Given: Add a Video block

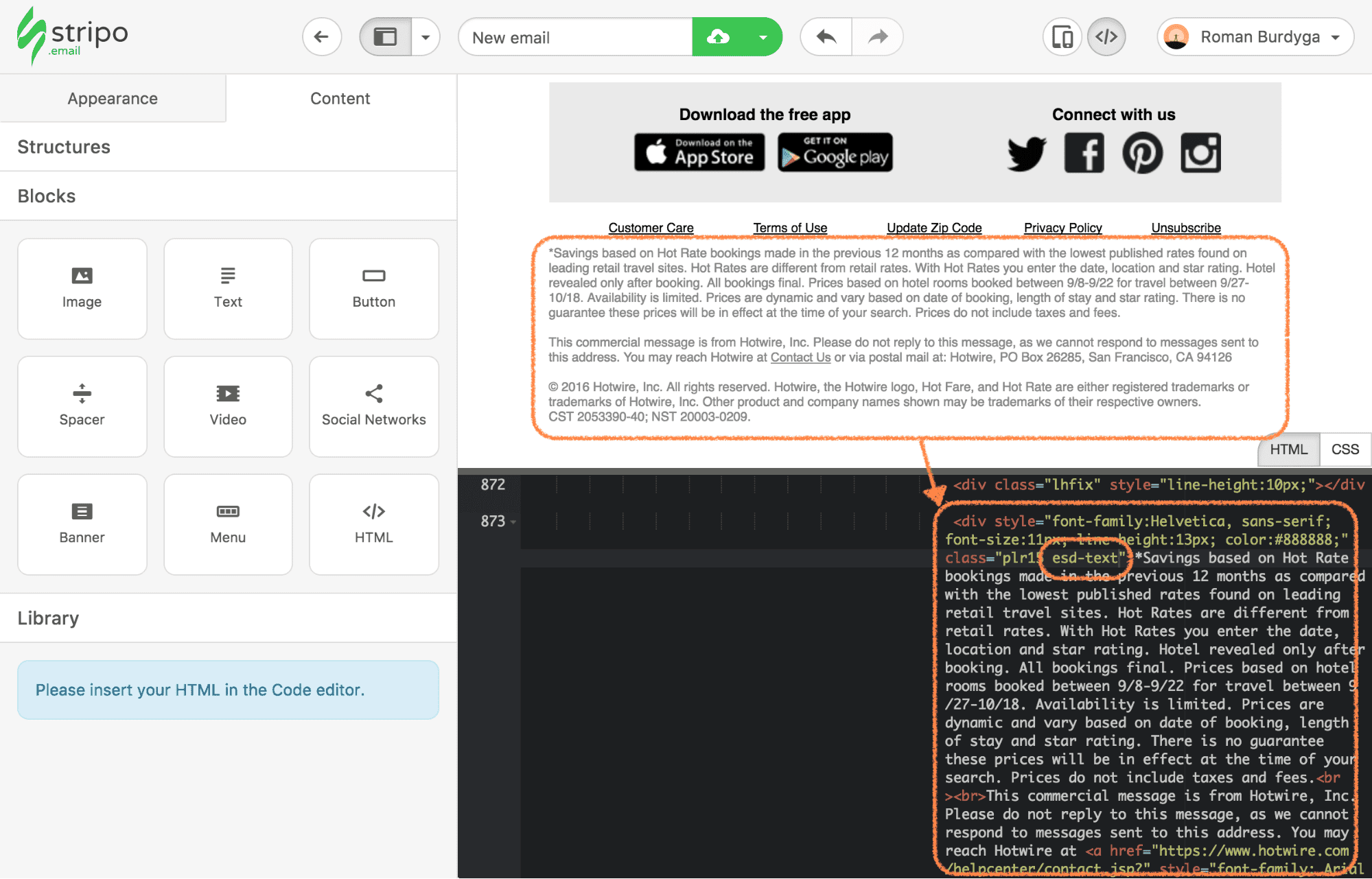Looking at the screenshot, I should (x=228, y=406).
